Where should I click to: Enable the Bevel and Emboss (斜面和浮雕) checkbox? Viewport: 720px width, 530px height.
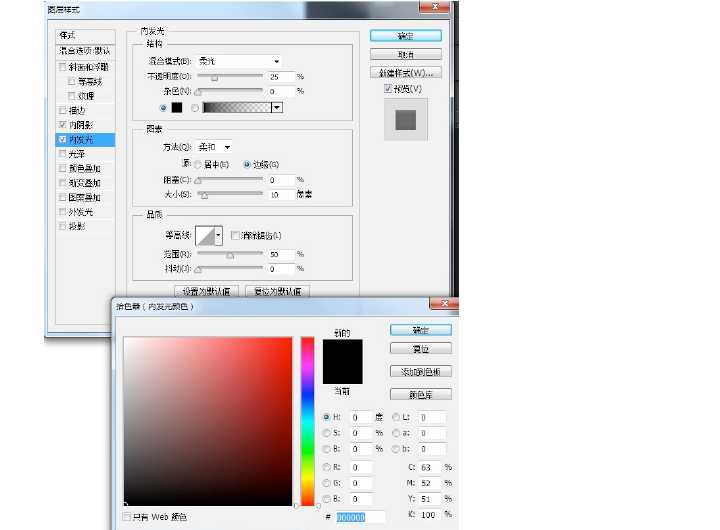coord(63,67)
